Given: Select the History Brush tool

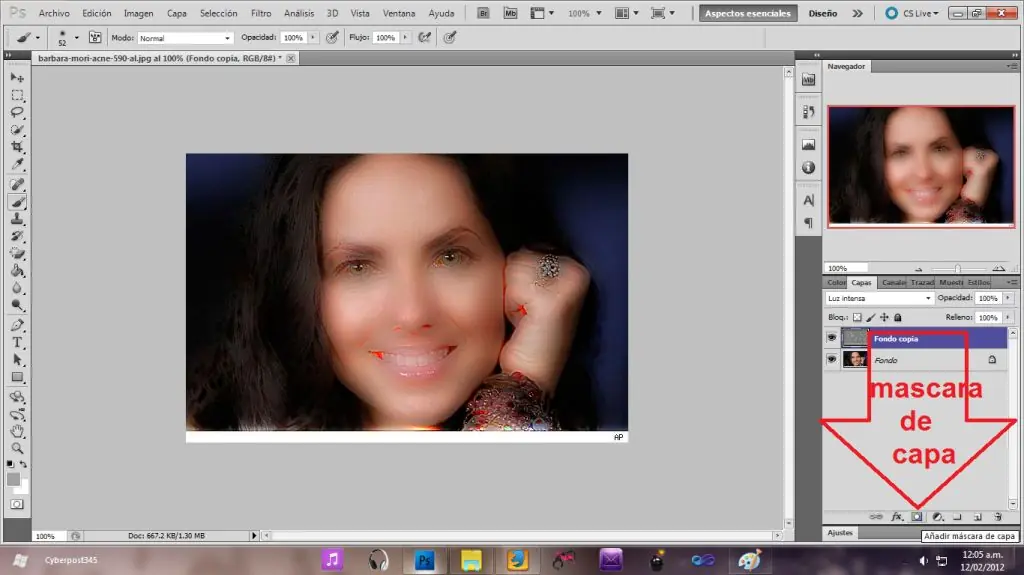Looking at the screenshot, I should [17, 237].
